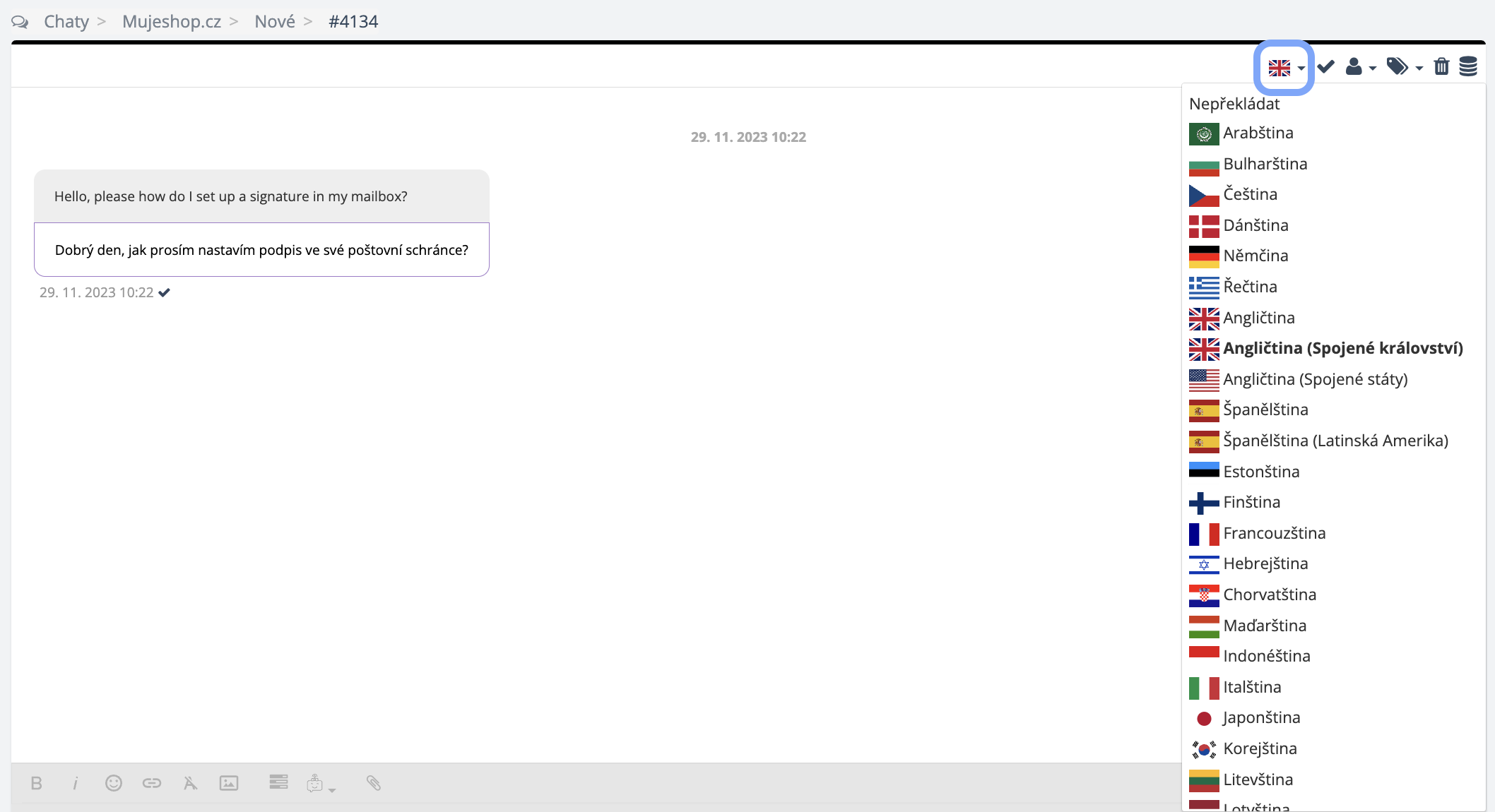Select Angličtina (Spojené státy) language

click(x=1315, y=379)
